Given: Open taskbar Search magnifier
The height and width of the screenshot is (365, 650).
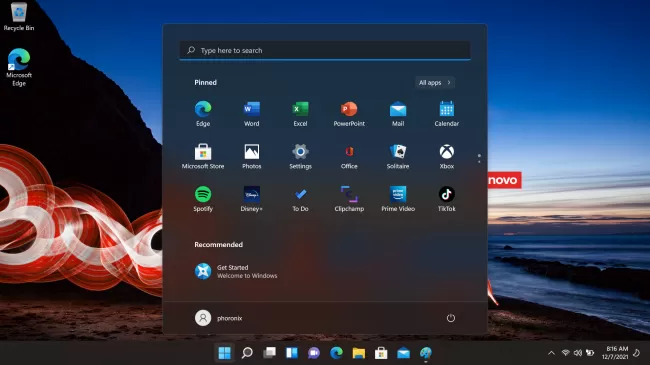Looking at the screenshot, I should point(247,353).
